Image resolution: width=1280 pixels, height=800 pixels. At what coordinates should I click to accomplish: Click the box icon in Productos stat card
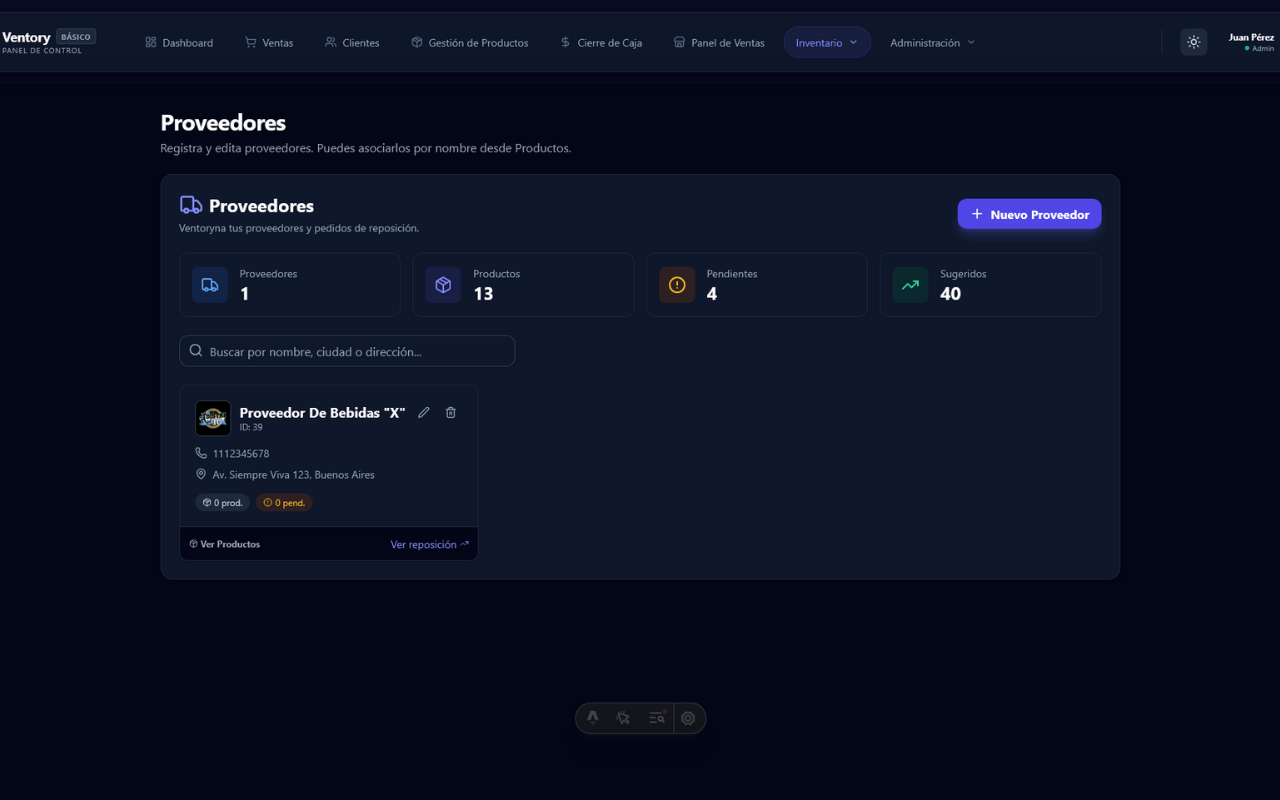coord(443,285)
